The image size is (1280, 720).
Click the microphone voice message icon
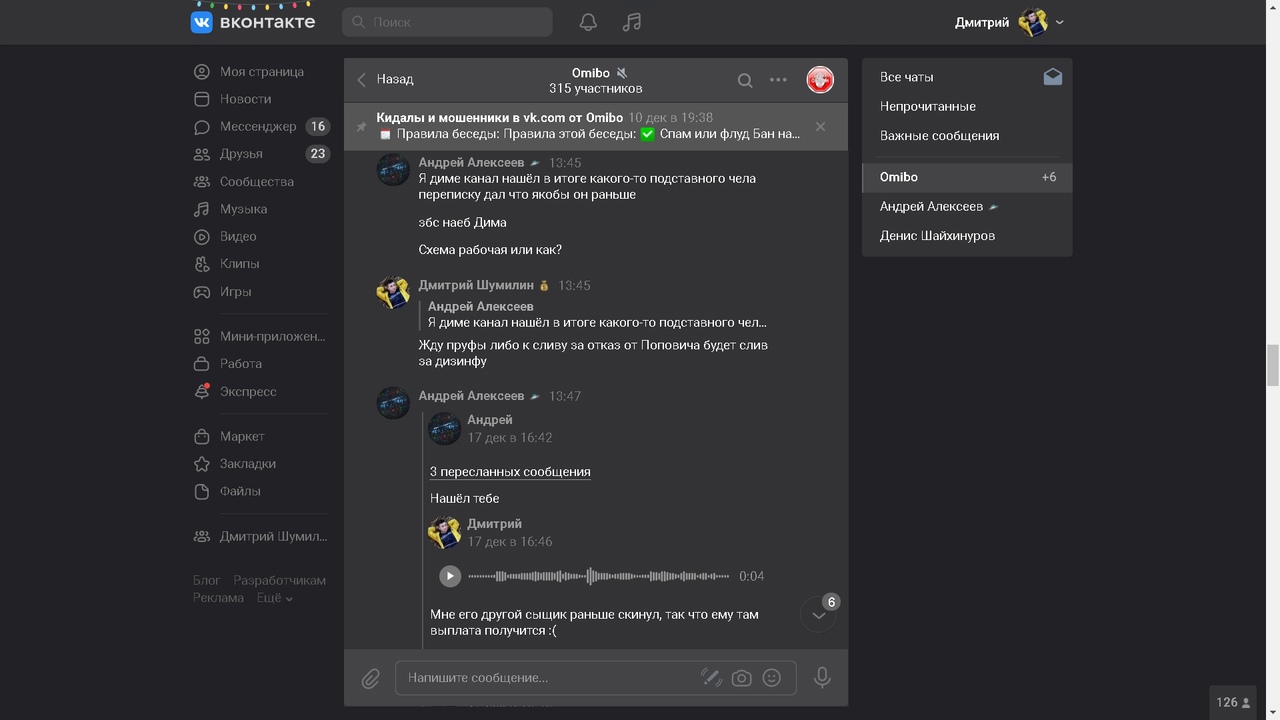(x=822, y=678)
